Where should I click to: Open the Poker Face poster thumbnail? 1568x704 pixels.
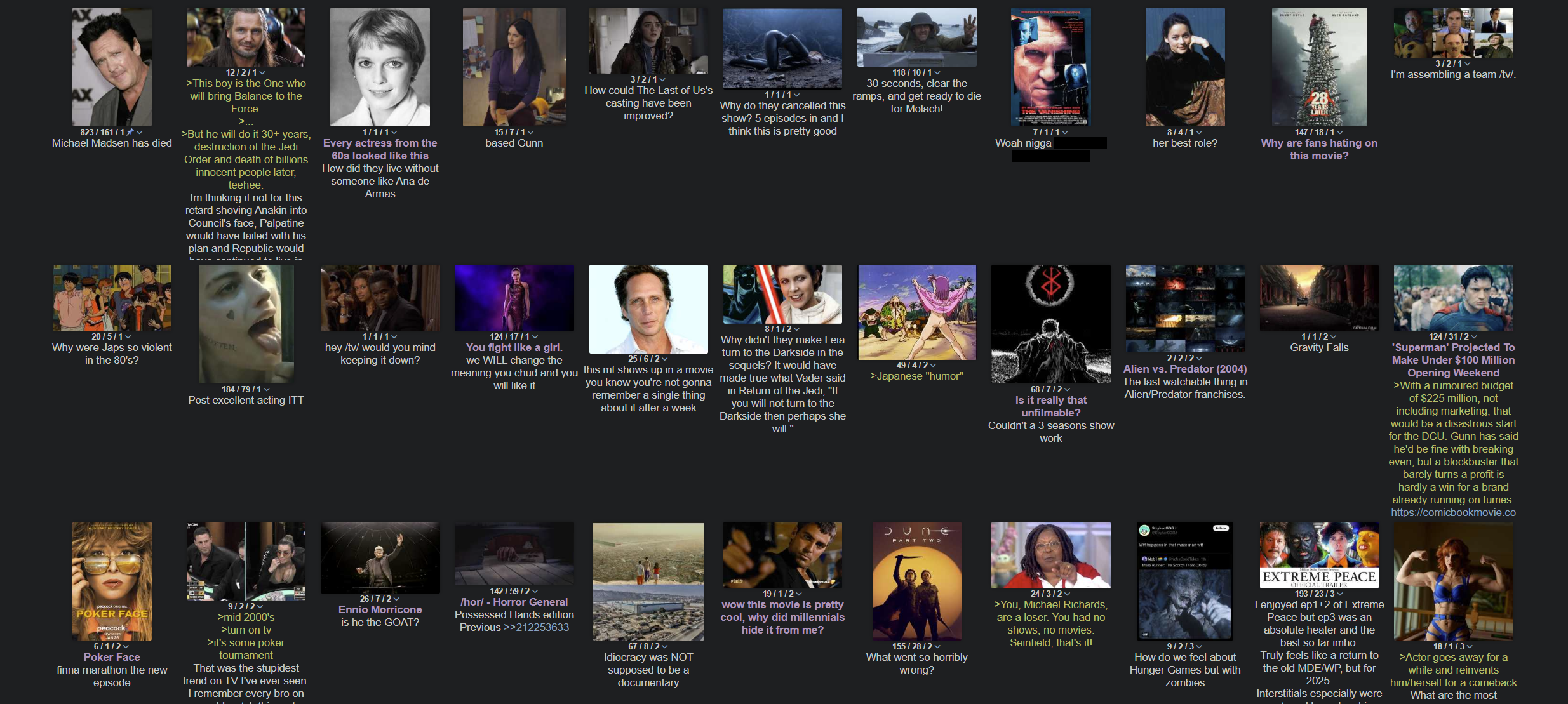[x=112, y=581]
